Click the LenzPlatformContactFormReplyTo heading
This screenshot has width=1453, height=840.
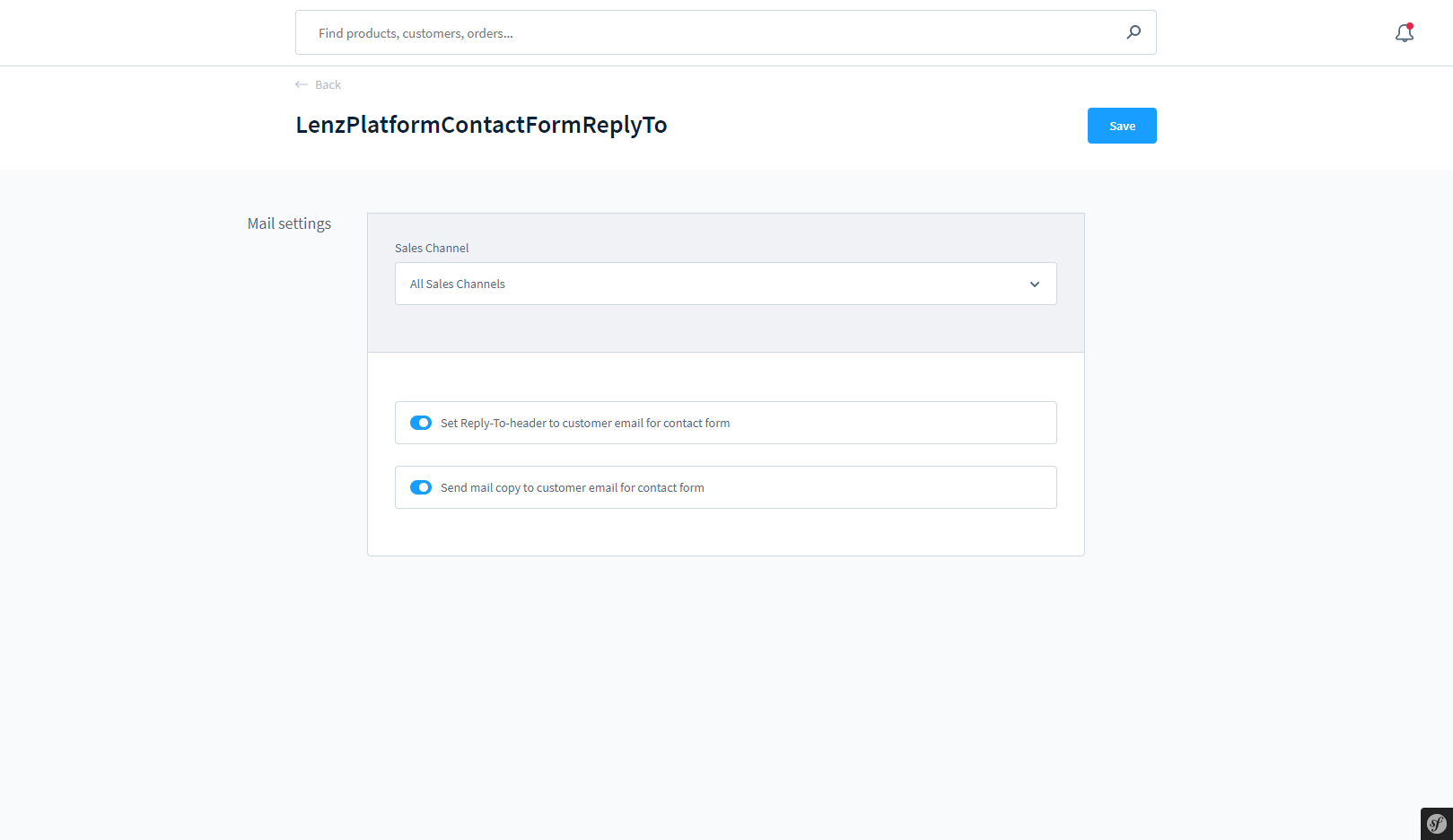click(481, 125)
